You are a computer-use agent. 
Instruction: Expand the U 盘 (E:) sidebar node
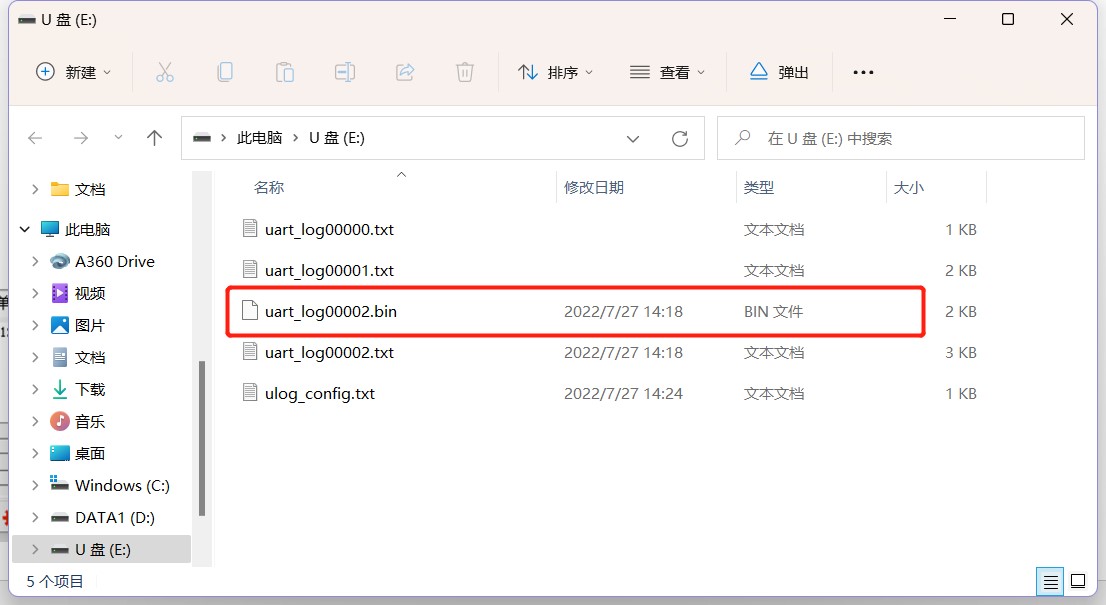click(x=35, y=549)
